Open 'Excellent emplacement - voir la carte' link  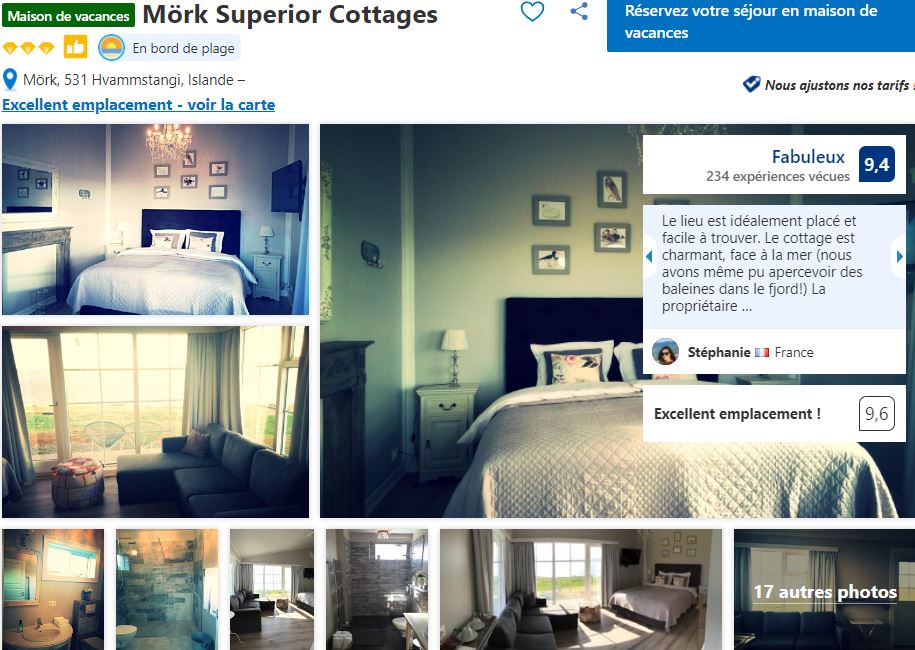(138, 104)
